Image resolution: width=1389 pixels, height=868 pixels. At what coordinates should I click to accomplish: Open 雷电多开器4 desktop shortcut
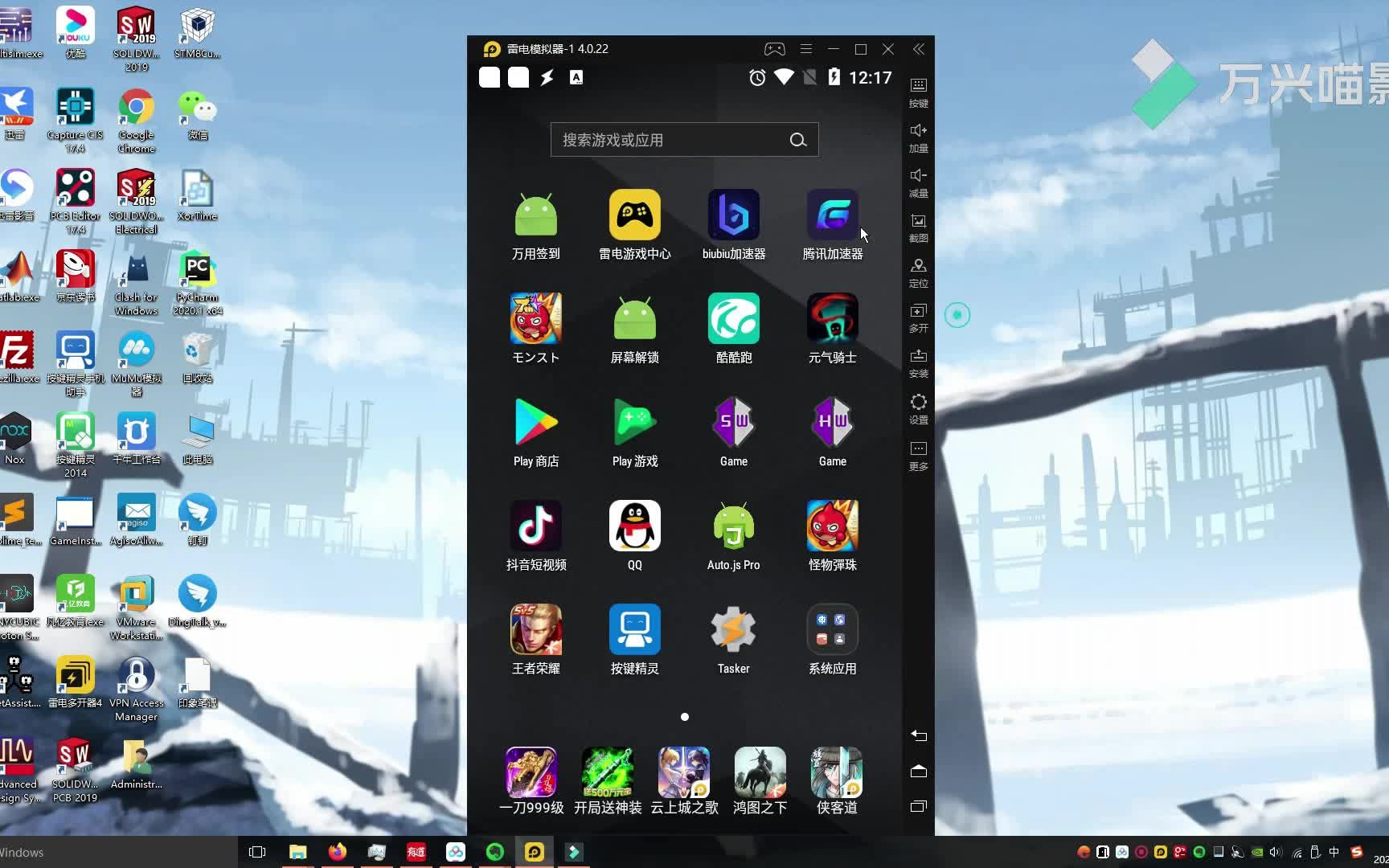[x=75, y=682]
